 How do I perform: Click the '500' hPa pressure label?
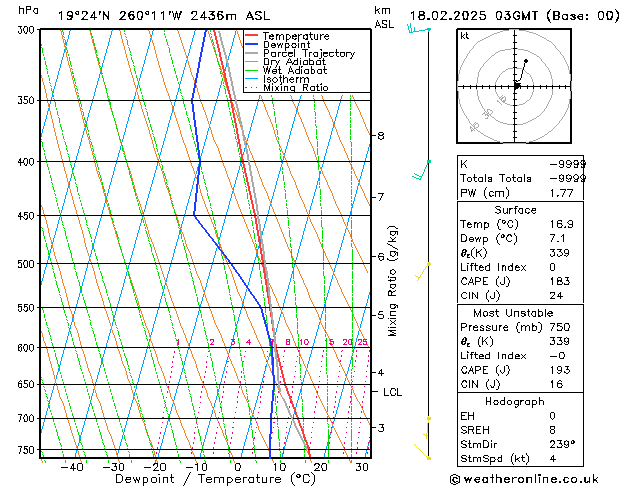(28, 264)
